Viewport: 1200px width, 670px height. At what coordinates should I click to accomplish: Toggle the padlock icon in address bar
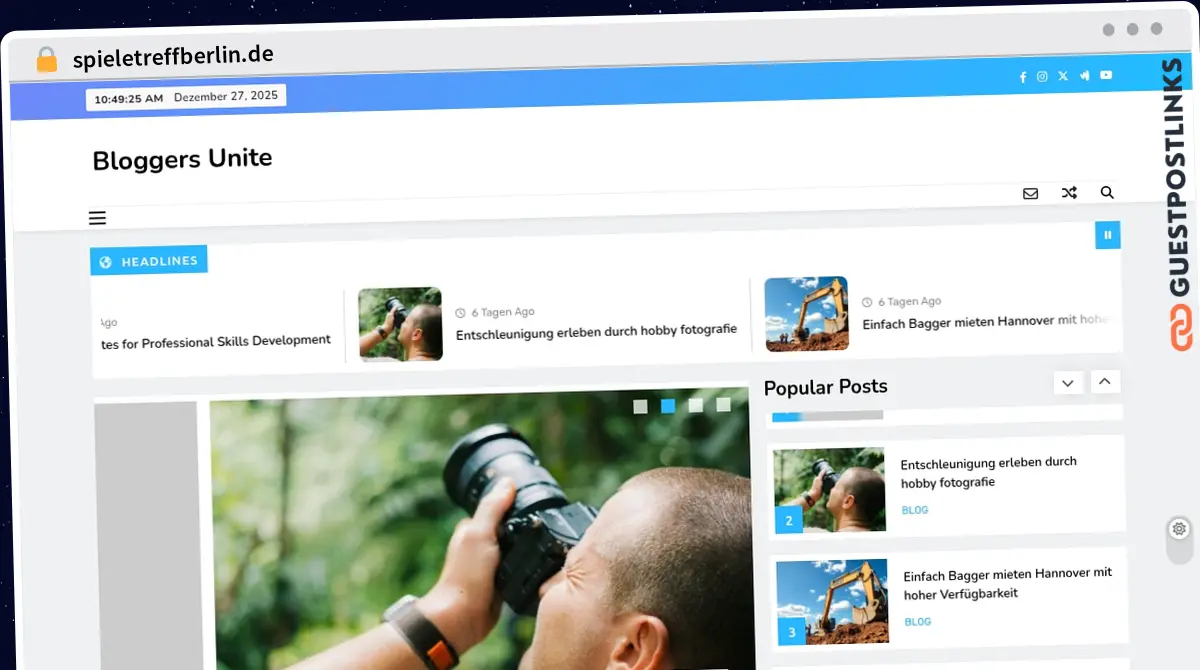(x=46, y=57)
